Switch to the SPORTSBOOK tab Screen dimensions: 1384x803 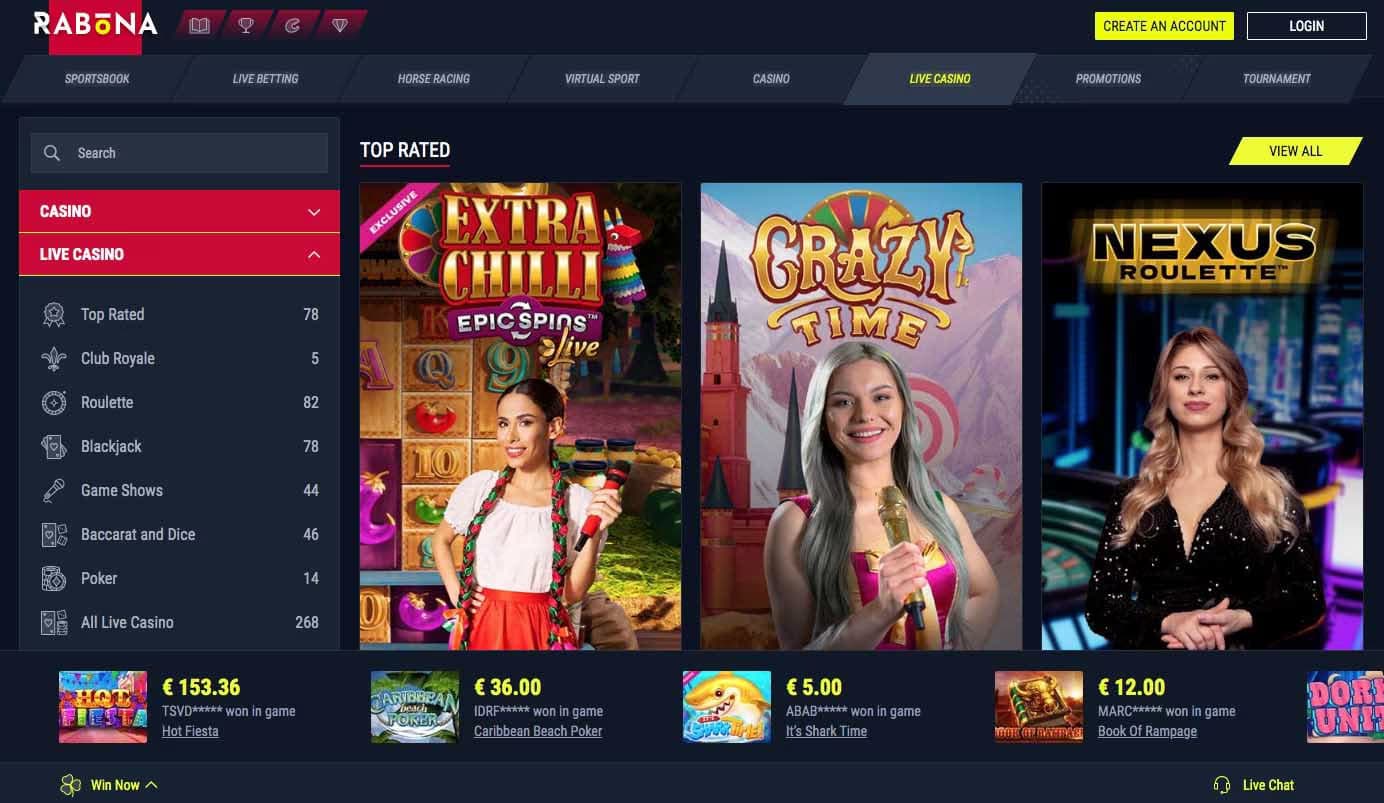click(97, 79)
